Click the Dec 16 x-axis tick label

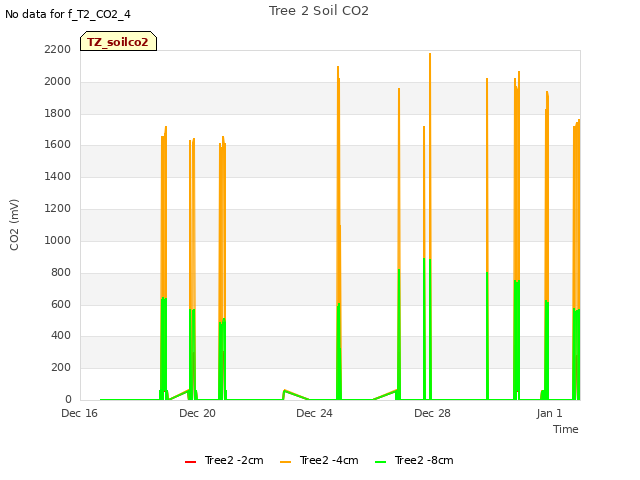pyautogui.click(x=80, y=413)
